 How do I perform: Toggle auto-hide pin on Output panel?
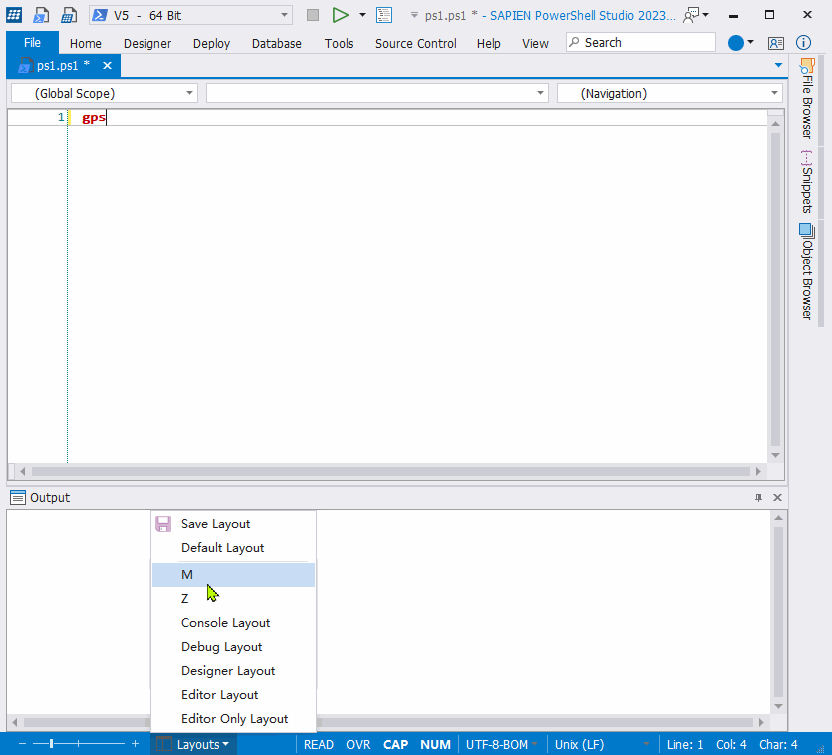click(758, 497)
